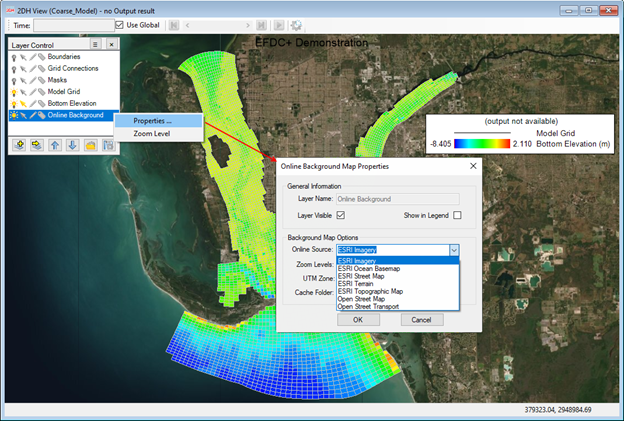Select ESRI Terrain option
The height and width of the screenshot is (421, 624).
pyautogui.click(x=398, y=284)
